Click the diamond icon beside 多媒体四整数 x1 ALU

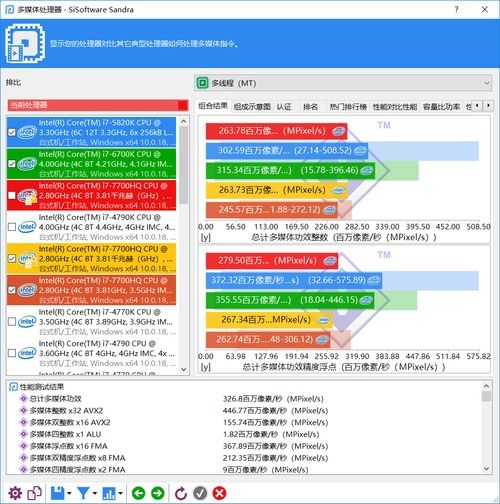point(23,434)
